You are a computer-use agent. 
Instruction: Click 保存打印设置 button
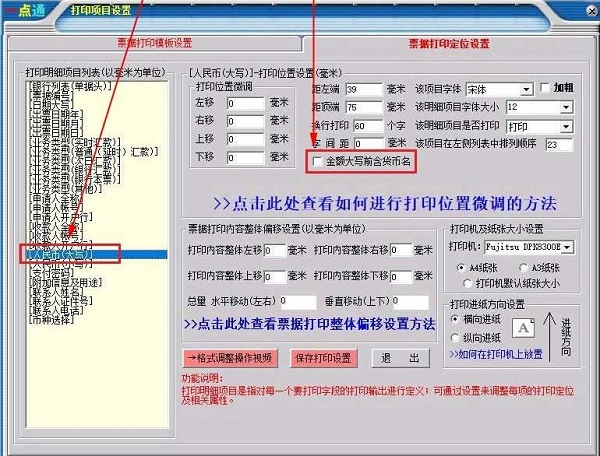tap(325, 358)
